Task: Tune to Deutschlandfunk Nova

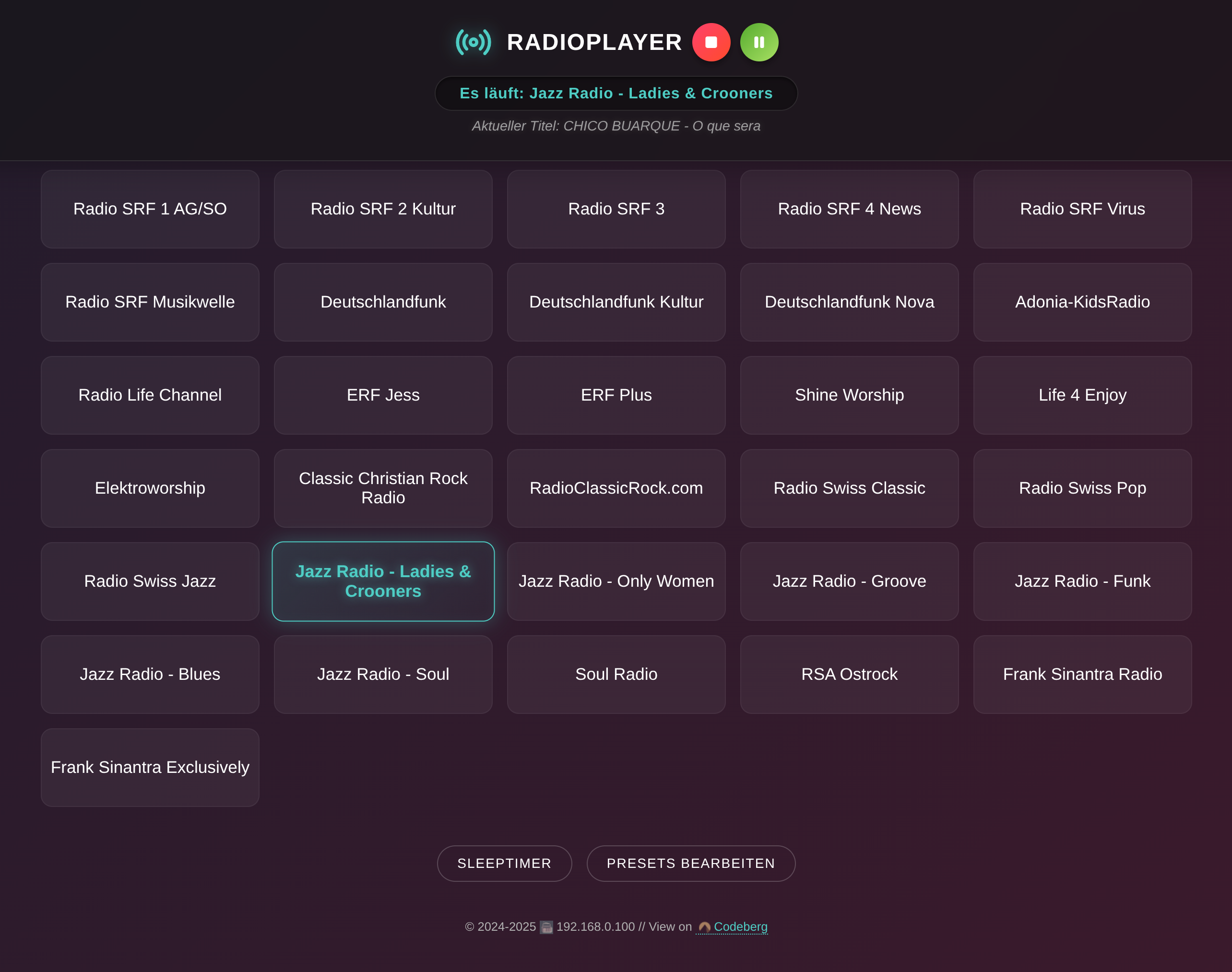Action: pyautogui.click(x=849, y=302)
